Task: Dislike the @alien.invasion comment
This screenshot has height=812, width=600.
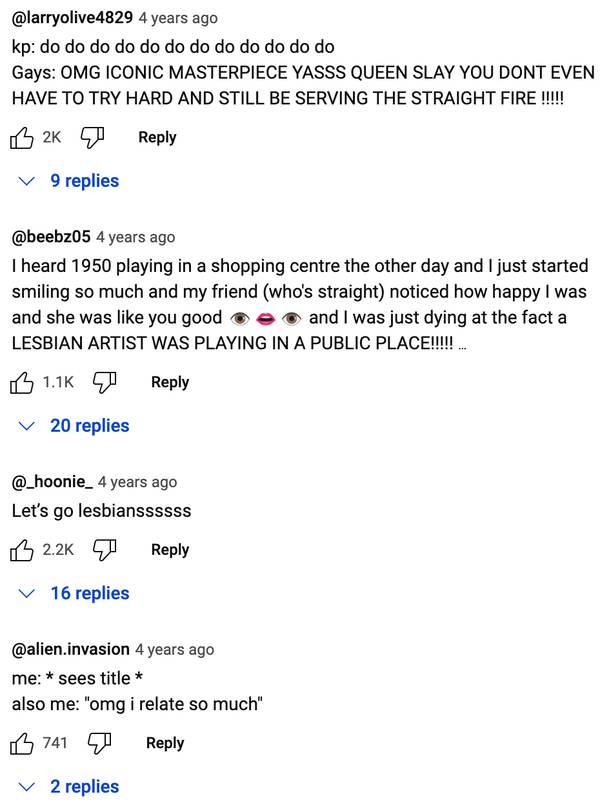Action: (x=100, y=744)
